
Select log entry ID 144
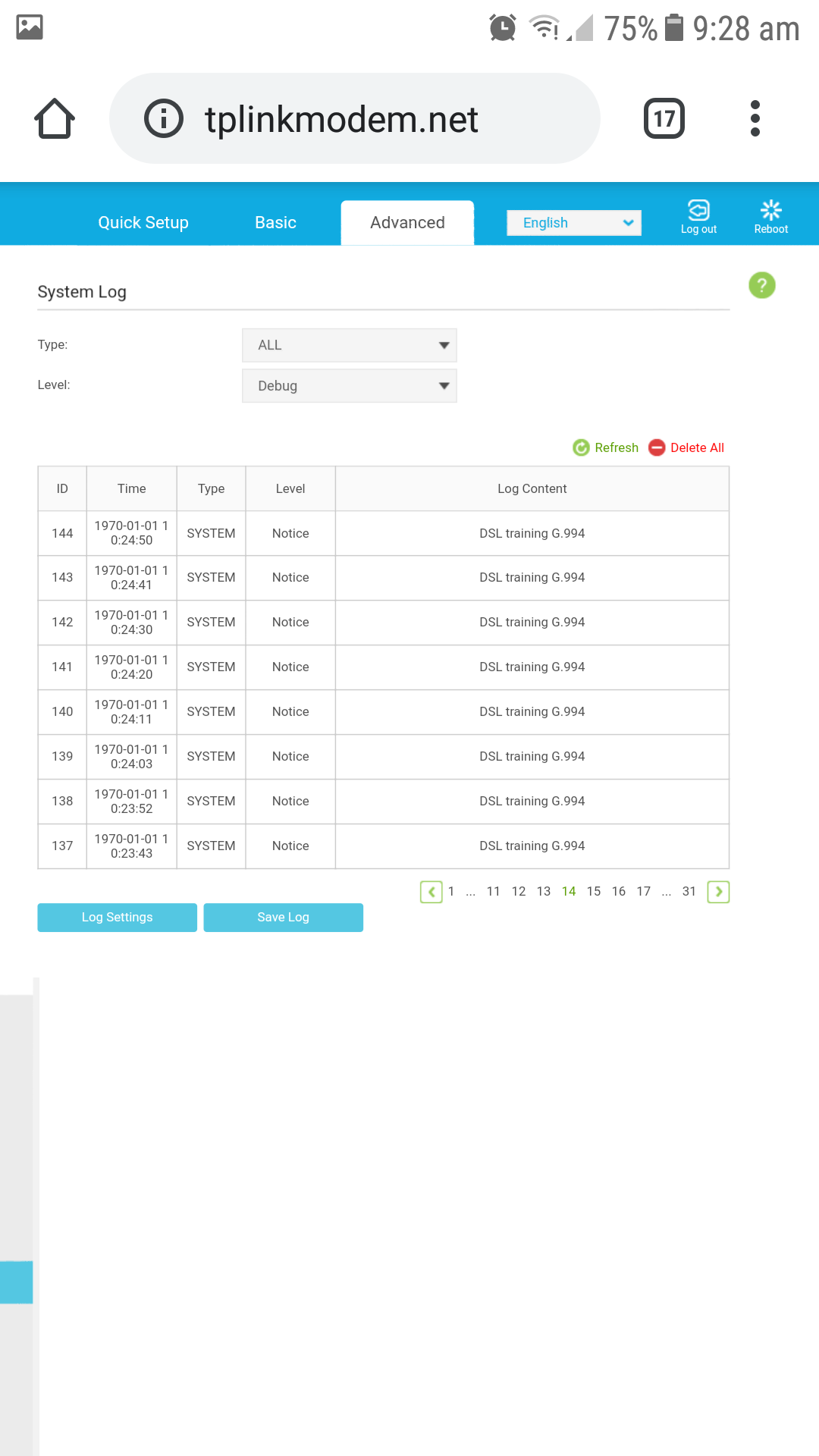coord(62,533)
